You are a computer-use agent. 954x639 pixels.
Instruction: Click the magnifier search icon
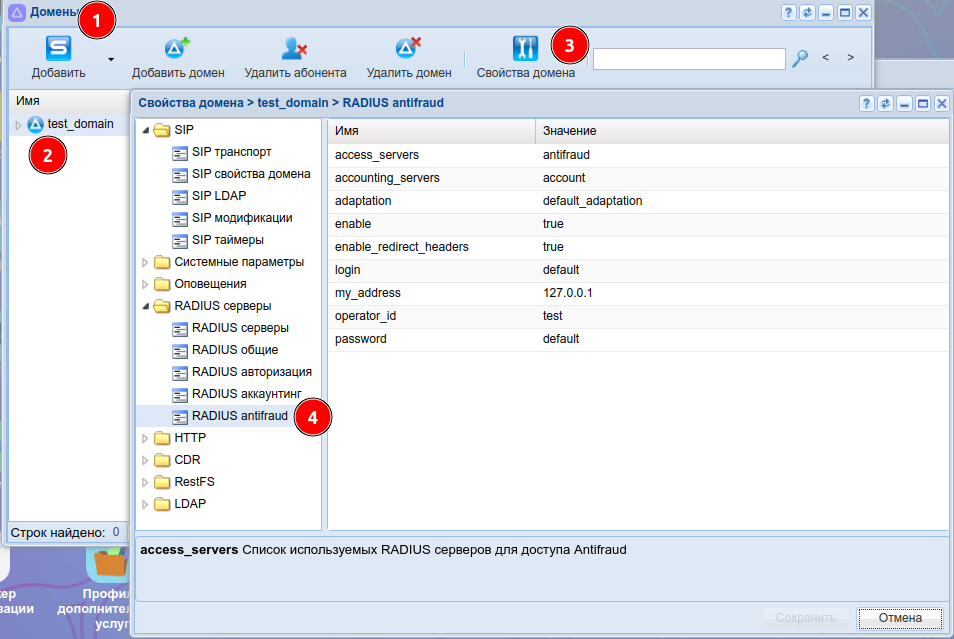799,59
